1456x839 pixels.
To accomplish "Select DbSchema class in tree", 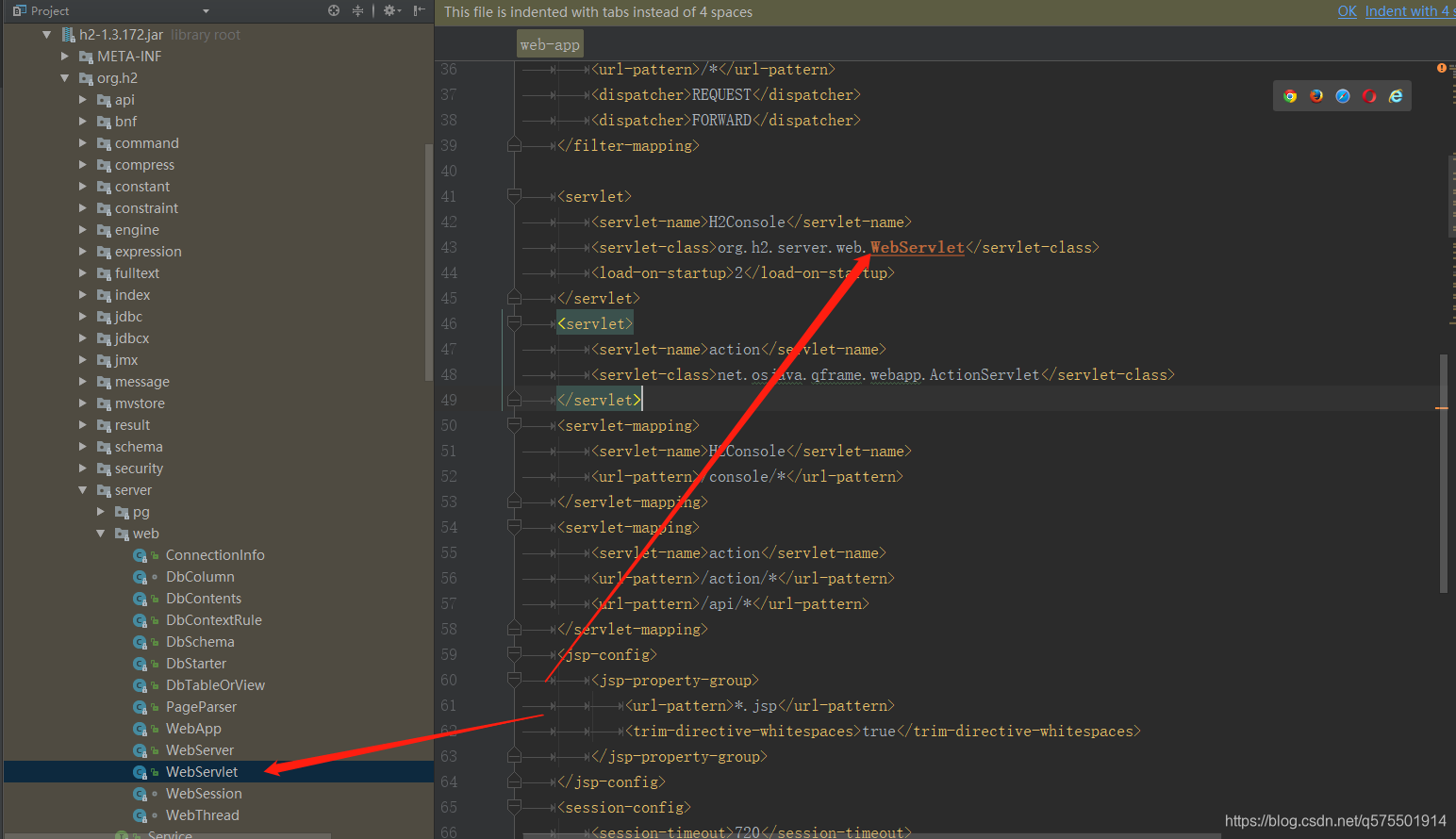I will click(200, 642).
